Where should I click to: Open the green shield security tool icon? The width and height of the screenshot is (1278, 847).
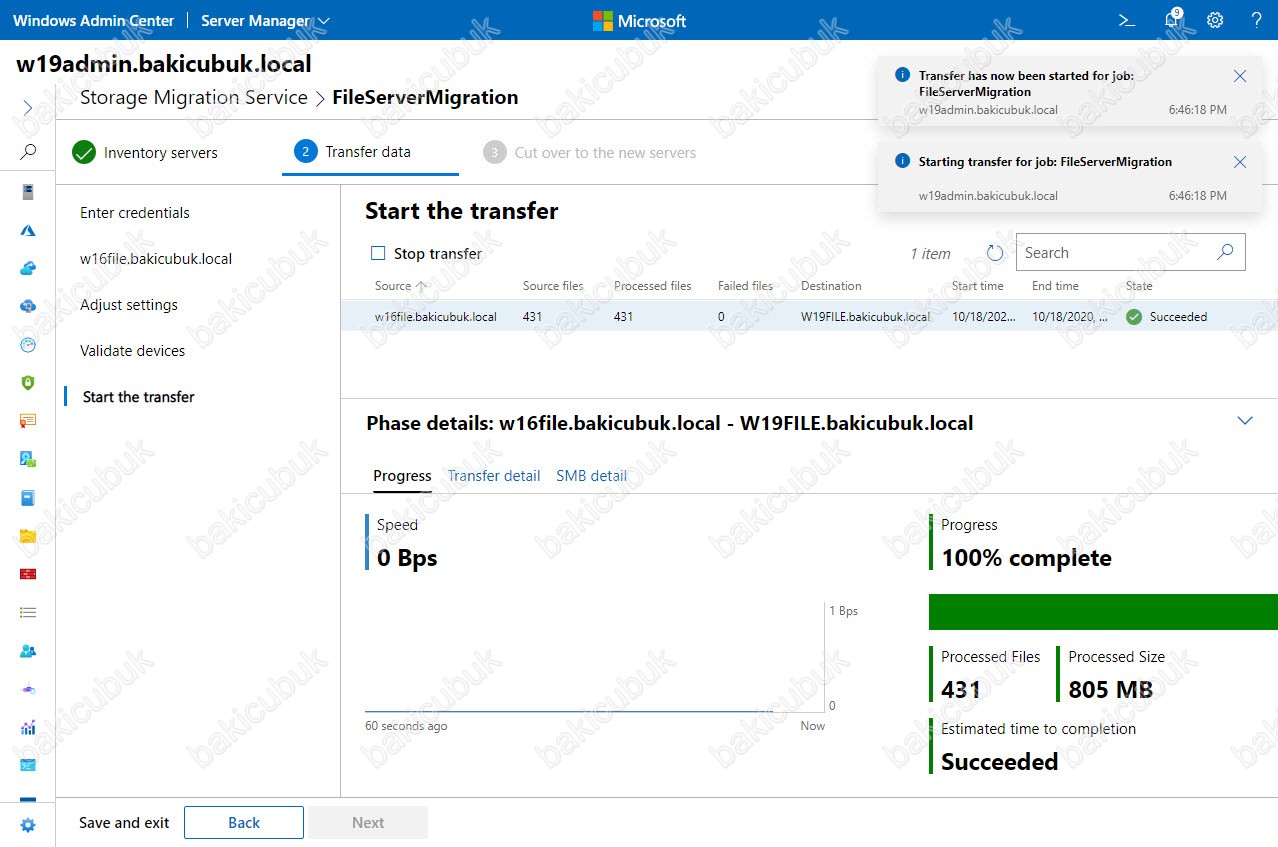28,382
